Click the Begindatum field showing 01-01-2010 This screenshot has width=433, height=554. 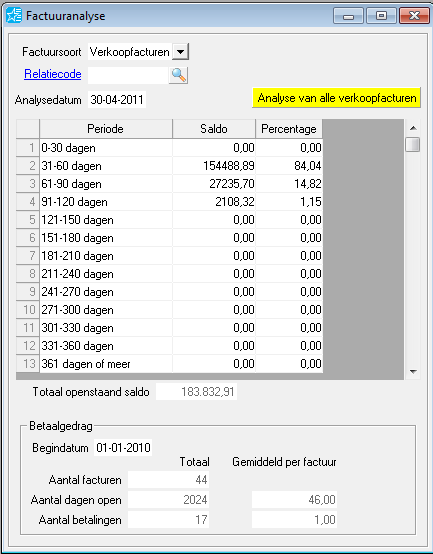click(x=123, y=448)
